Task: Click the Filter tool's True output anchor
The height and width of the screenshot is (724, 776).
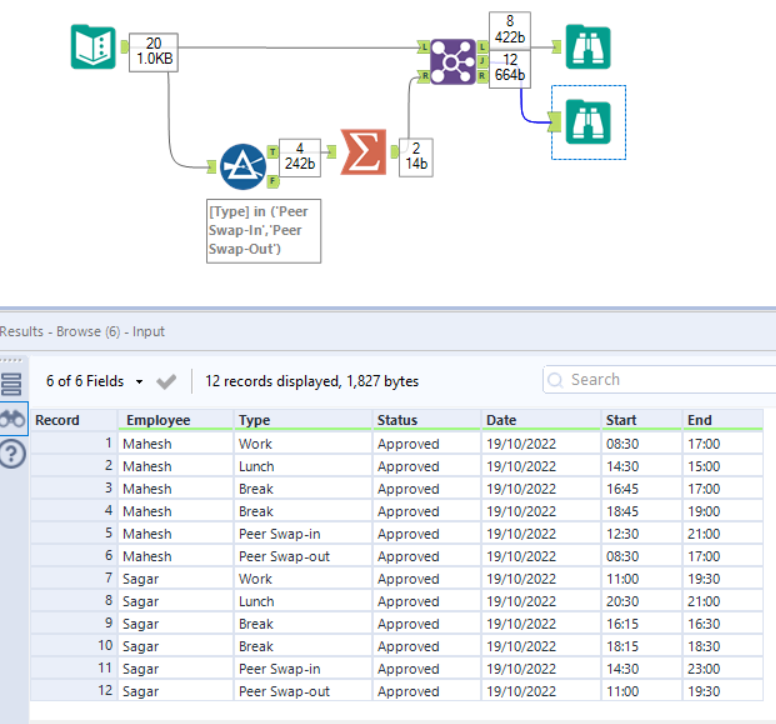Action: click(273, 152)
